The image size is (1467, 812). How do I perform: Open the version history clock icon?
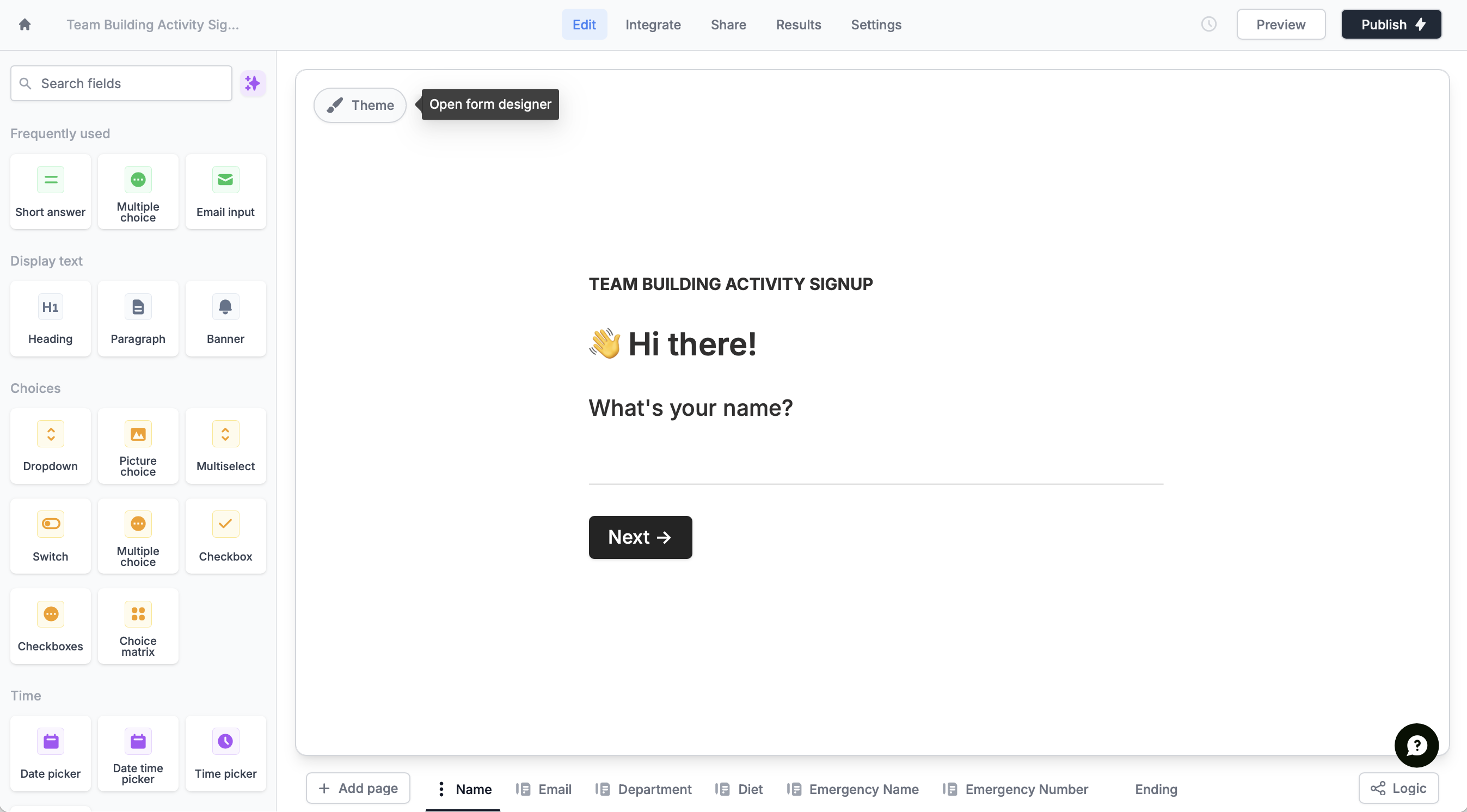[x=1208, y=24]
